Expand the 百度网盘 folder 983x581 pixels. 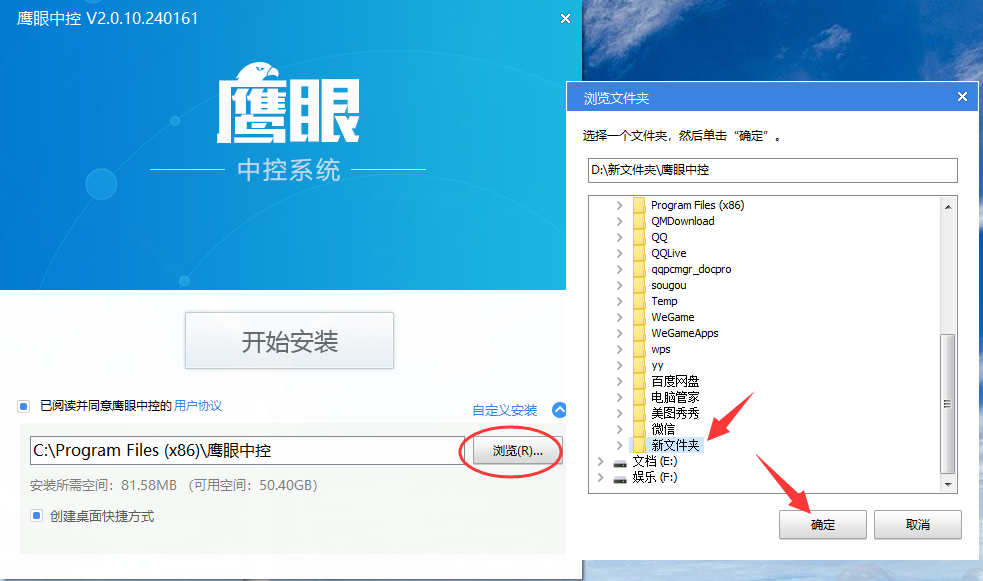tap(619, 381)
